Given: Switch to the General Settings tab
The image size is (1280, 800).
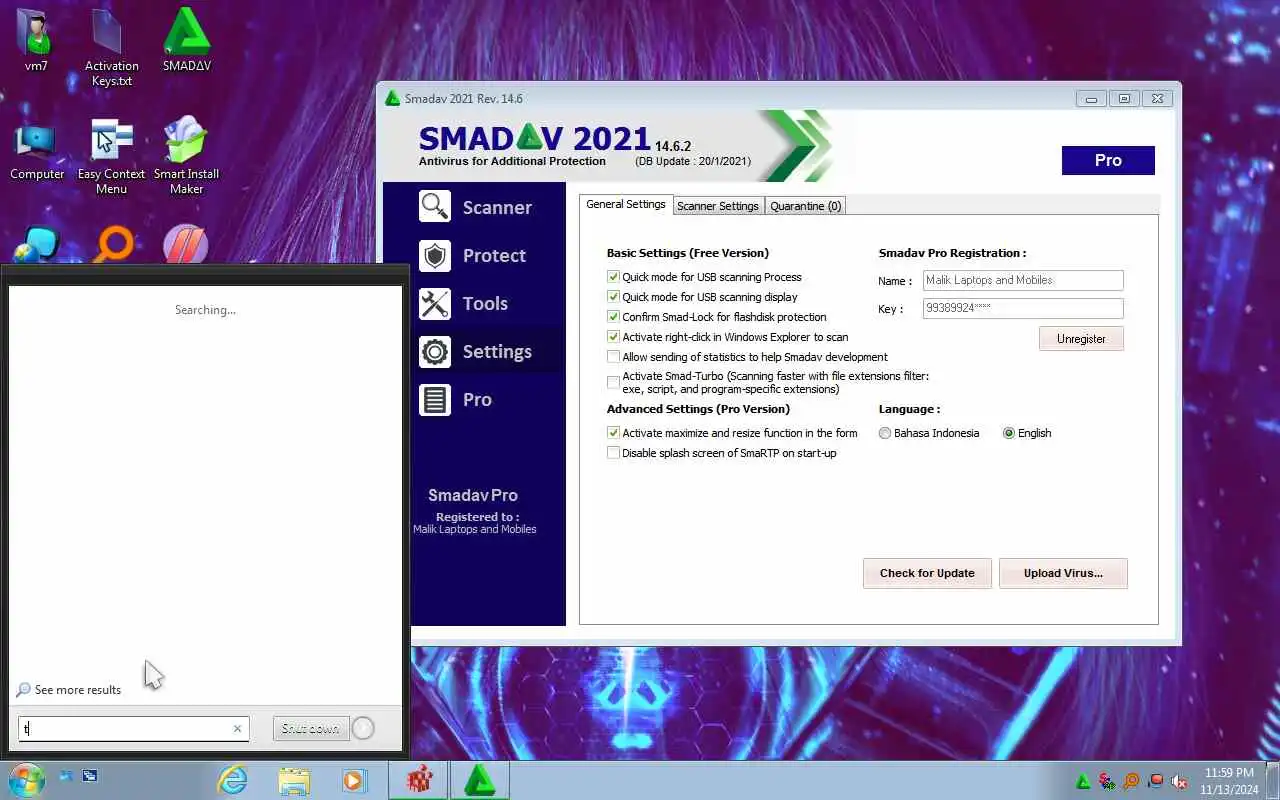Looking at the screenshot, I should pyautogui.click(x=626, y=204).
